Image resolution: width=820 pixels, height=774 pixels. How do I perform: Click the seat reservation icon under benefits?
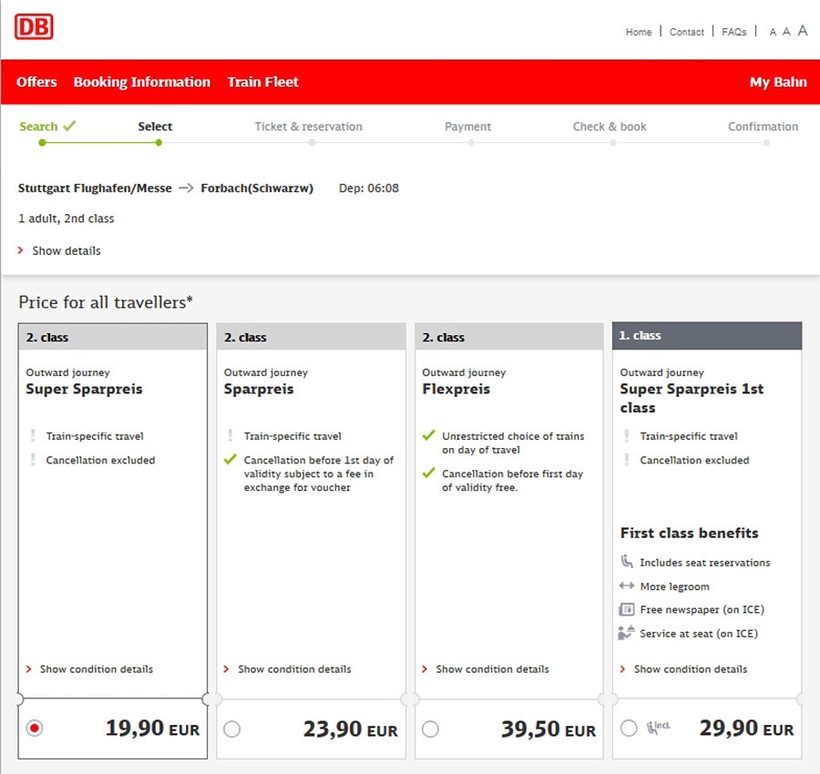(626, 562)
